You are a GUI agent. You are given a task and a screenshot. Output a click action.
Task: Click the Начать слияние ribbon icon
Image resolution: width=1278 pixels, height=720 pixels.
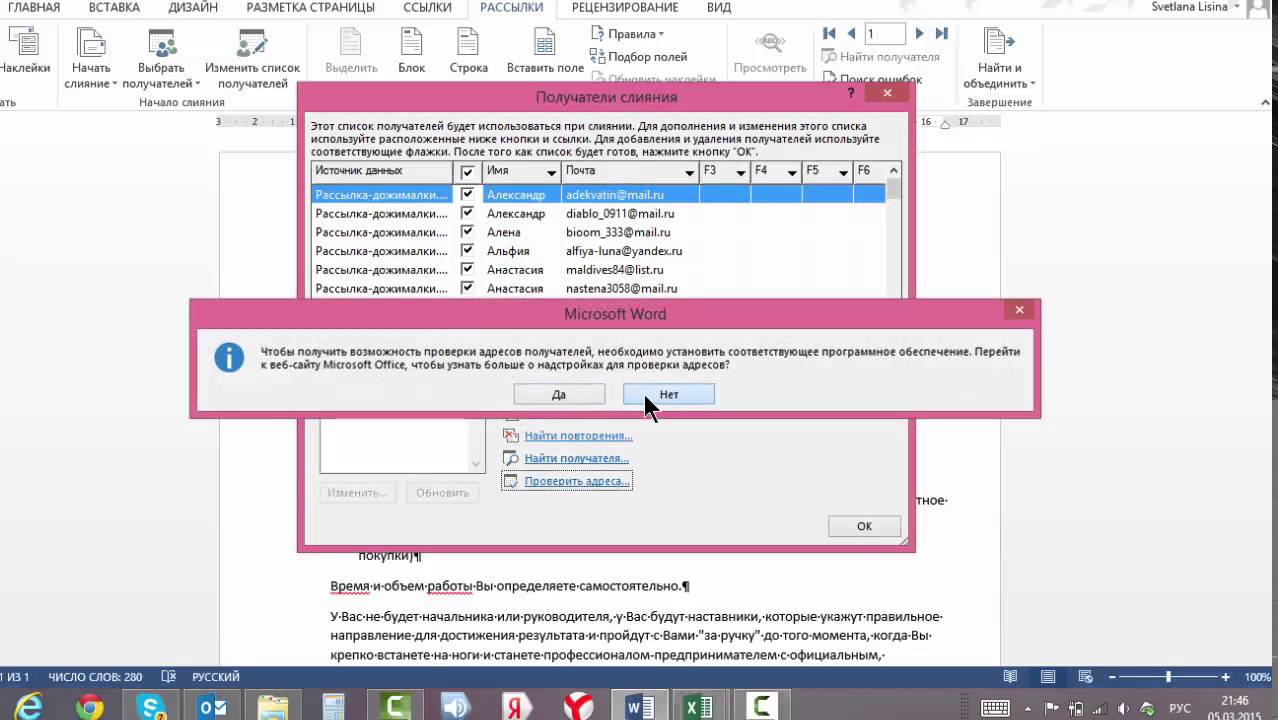coord(91,57)
